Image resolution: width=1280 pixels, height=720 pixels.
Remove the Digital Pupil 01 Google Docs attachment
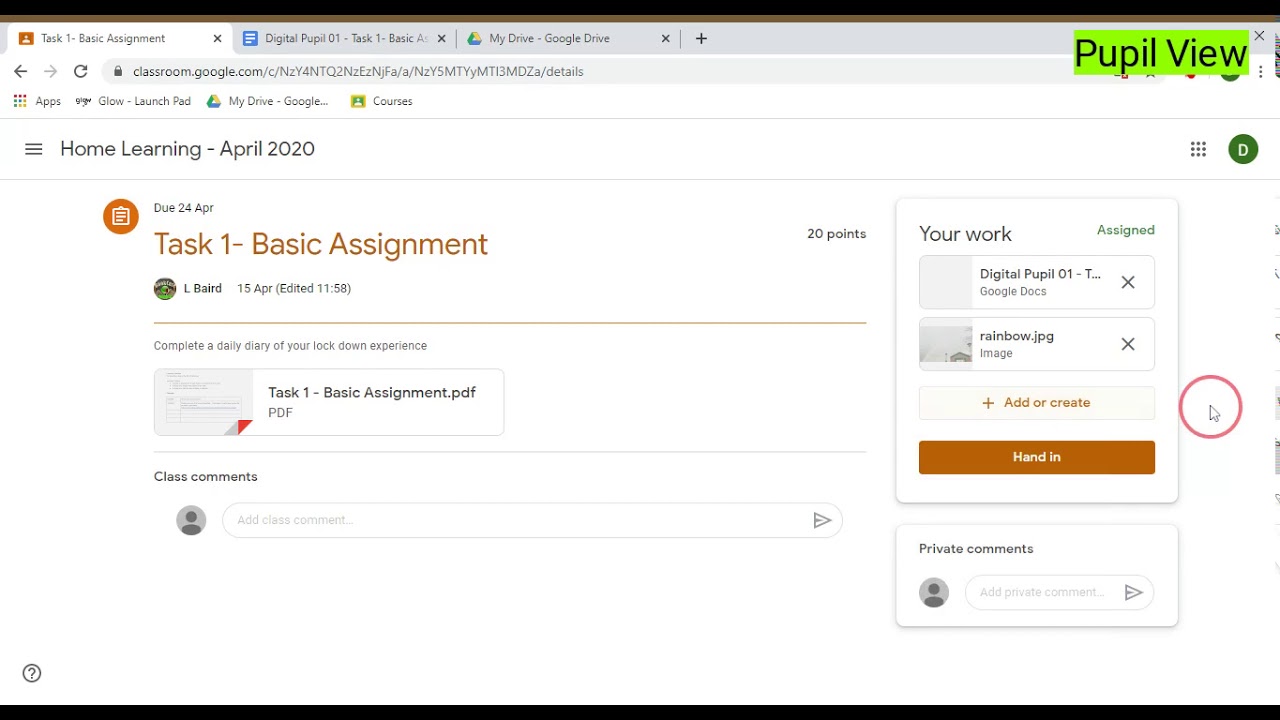pos(1128,283)
